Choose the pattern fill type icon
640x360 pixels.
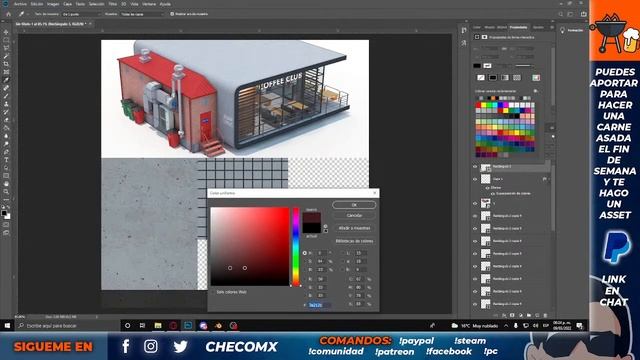517,78
